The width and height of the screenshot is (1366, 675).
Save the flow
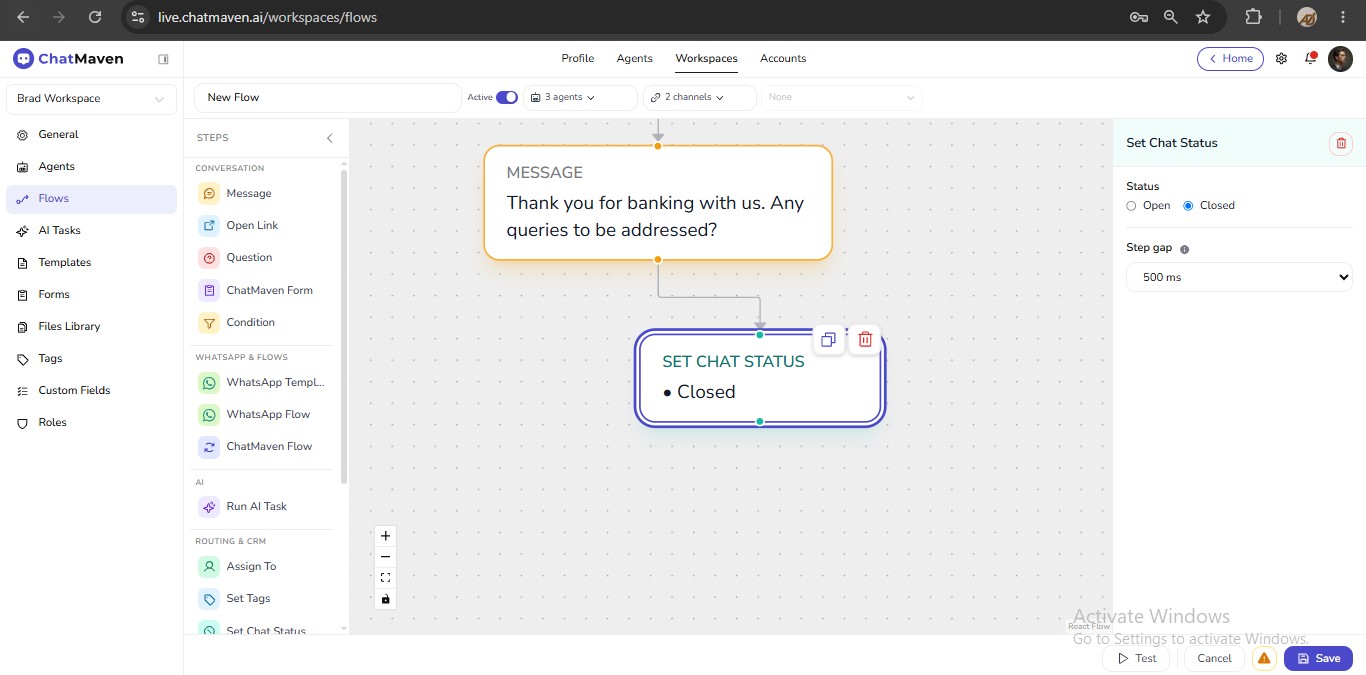[1318, 658]
